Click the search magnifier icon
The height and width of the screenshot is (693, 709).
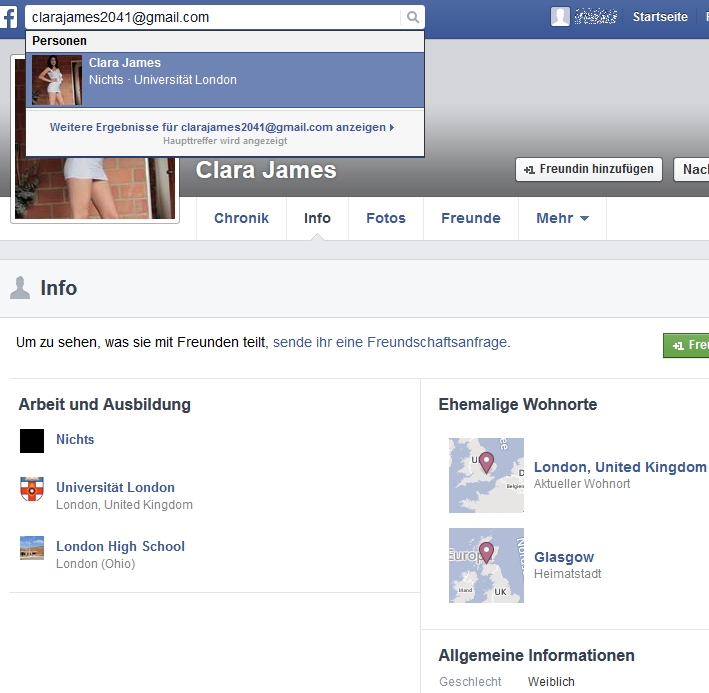pyautogui.click(x=412, y=17)
